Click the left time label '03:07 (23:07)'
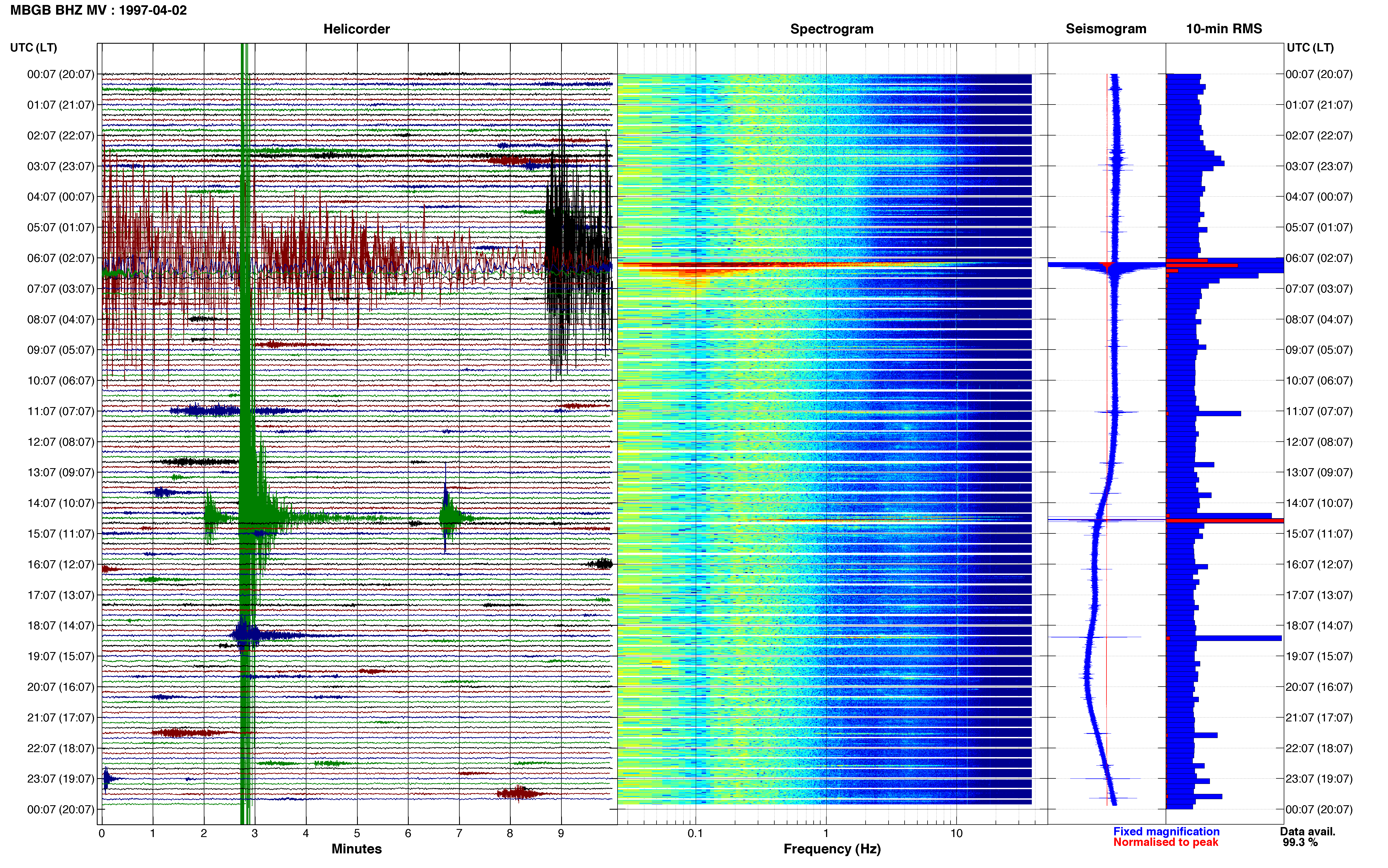 coord(60,166)
